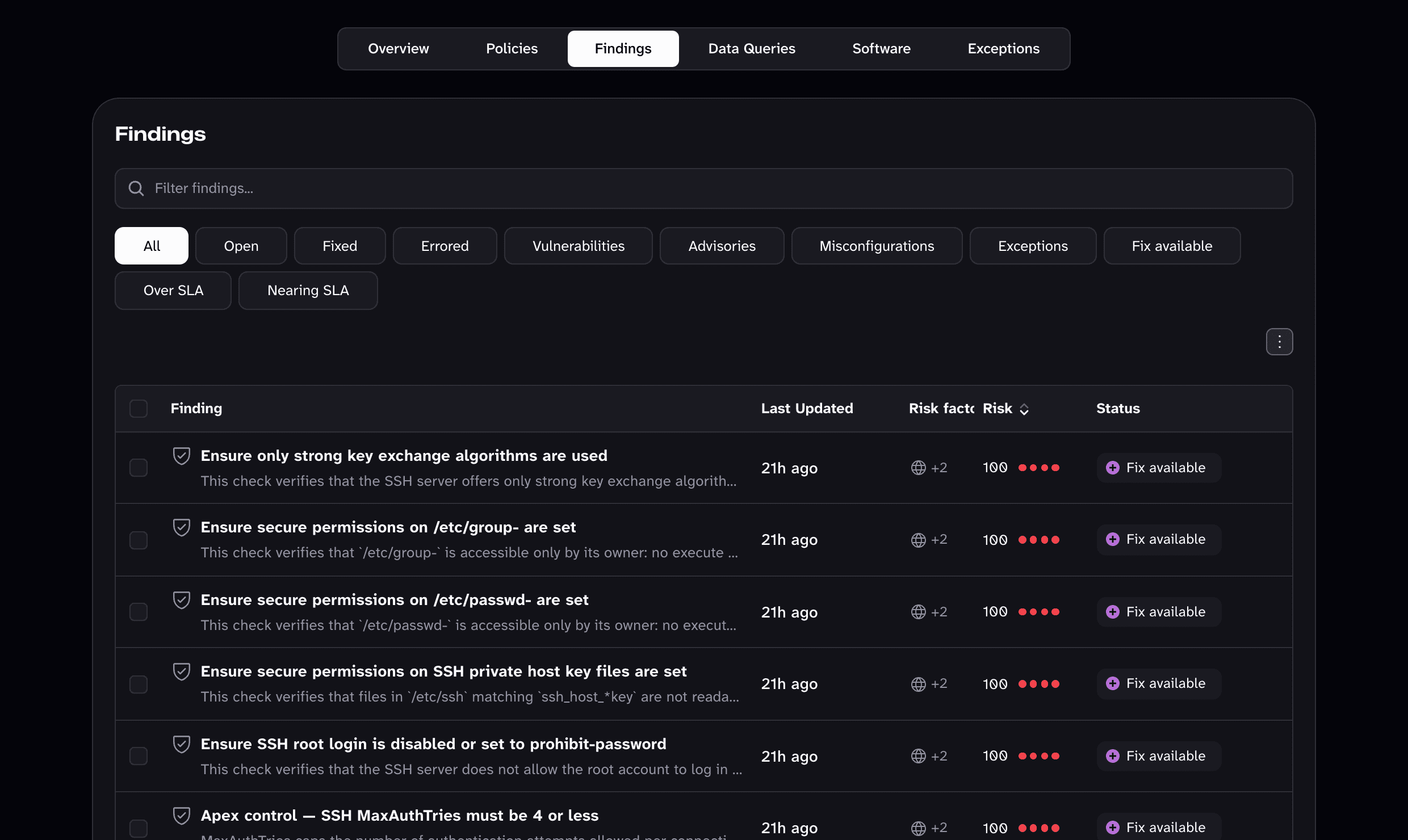Click shield icon for /etc/passwd- permissions finding
The image size is (1408, 840).
coord(182,600)
